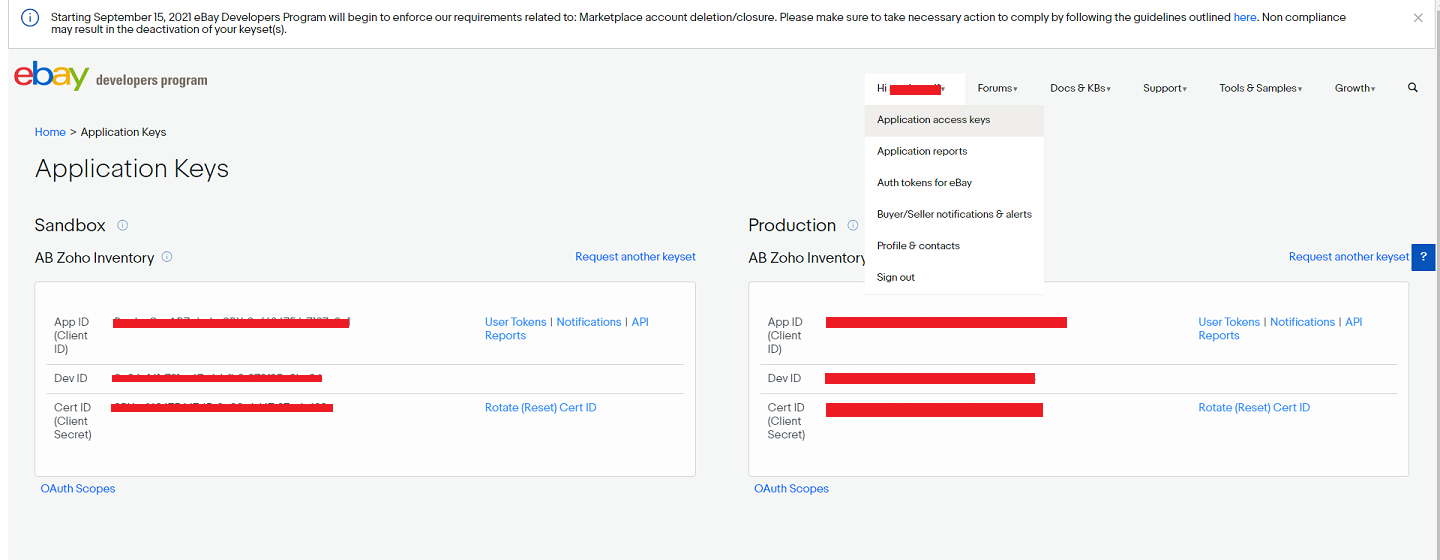1440x560 pixels.
Task: Click the info icon beside Sandbox heading
Action: point(123,225)
